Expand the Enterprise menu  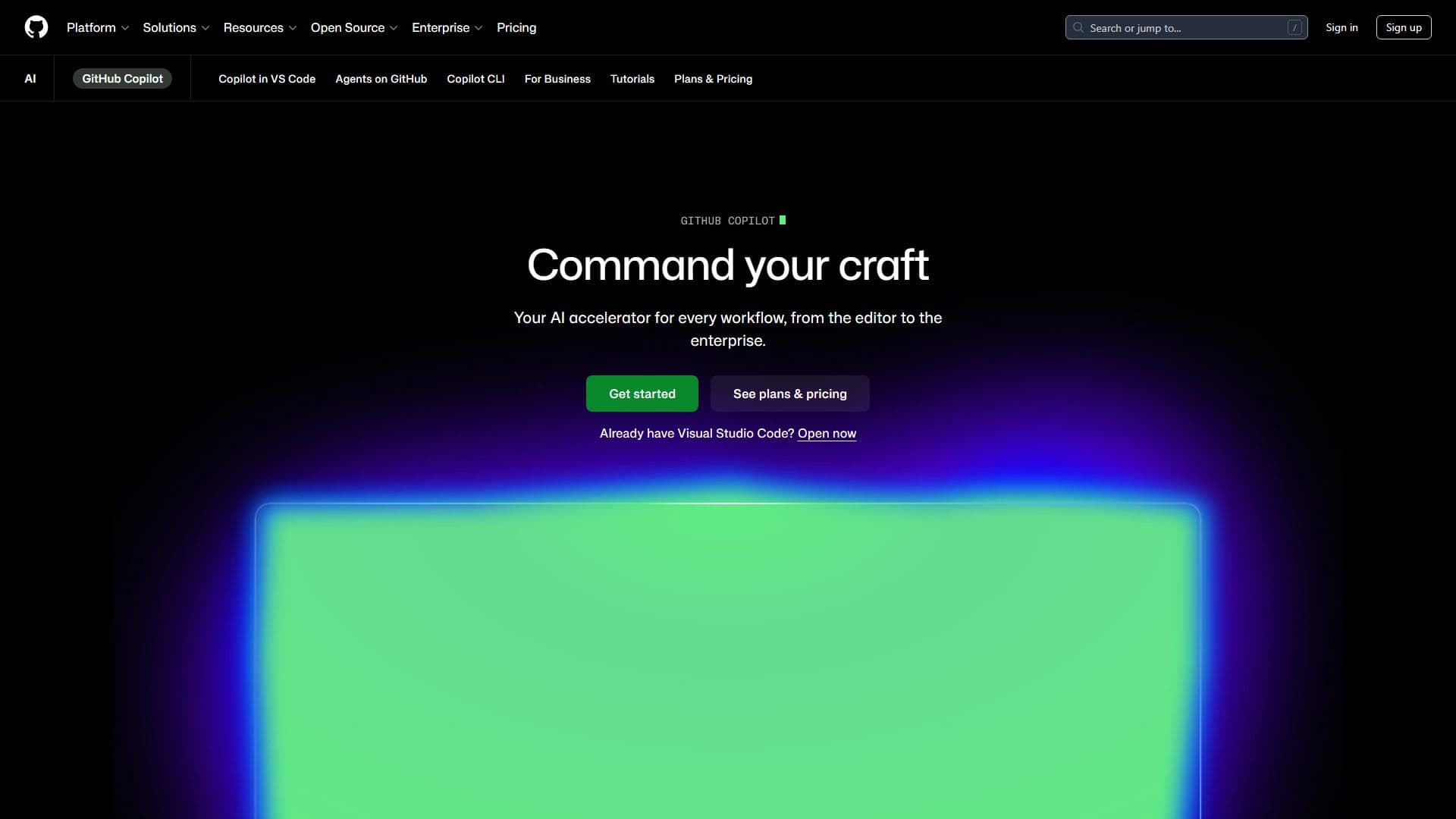tap(447, 27)
